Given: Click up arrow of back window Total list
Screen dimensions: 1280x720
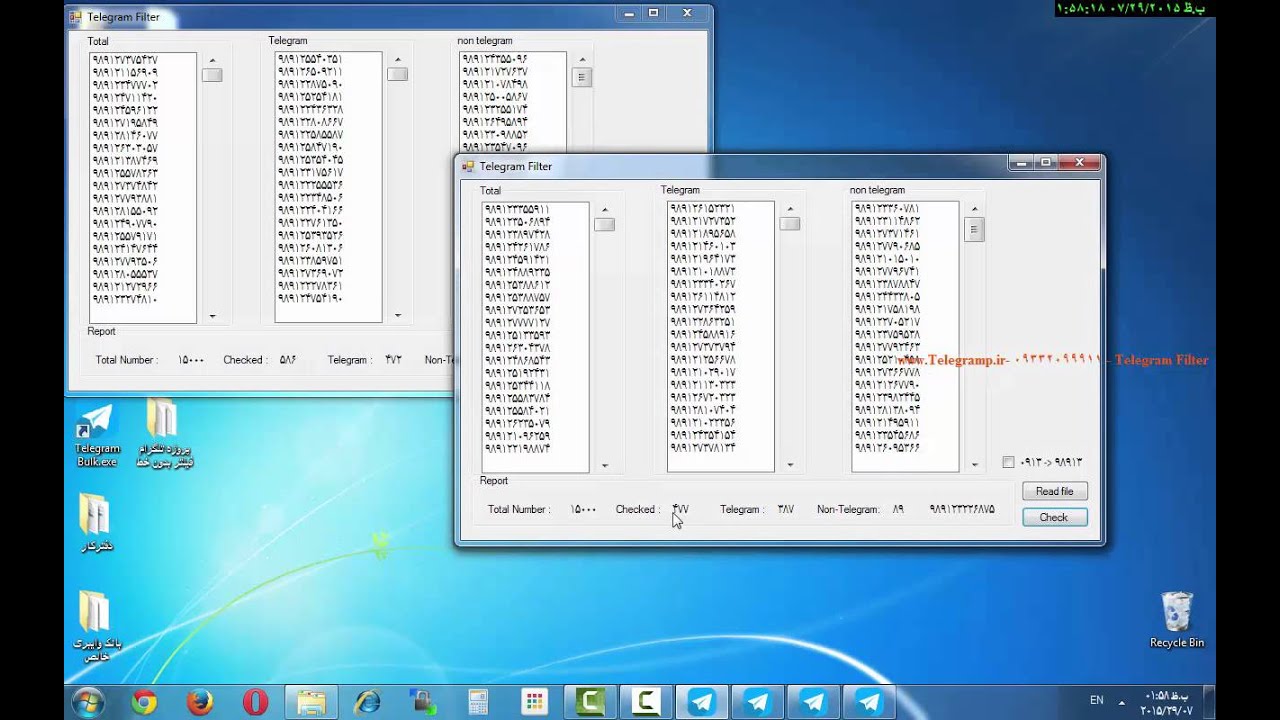Looking at the screenshot, I should point(212,60).
